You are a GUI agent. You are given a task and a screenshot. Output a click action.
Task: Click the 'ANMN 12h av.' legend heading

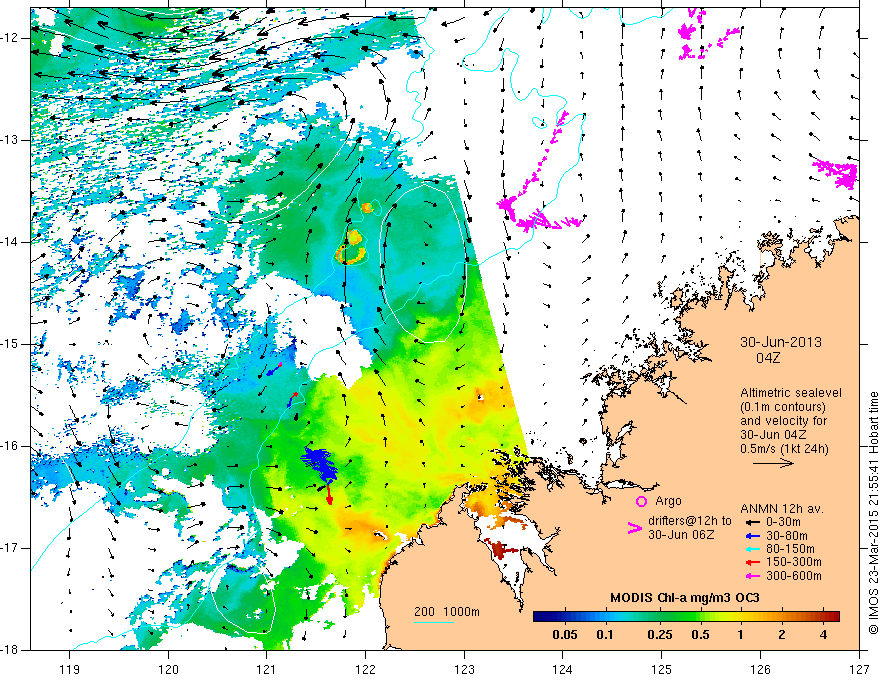(782, 509)
